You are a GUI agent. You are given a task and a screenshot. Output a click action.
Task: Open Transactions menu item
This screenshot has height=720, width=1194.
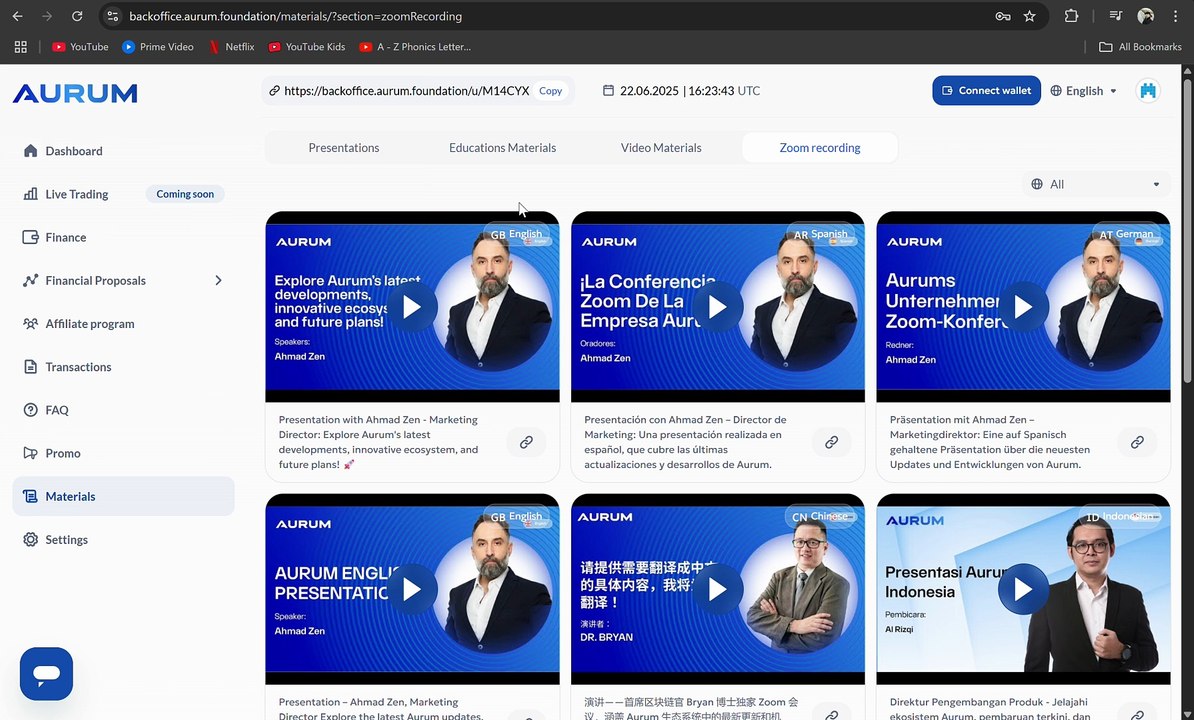tap(123, 367)
